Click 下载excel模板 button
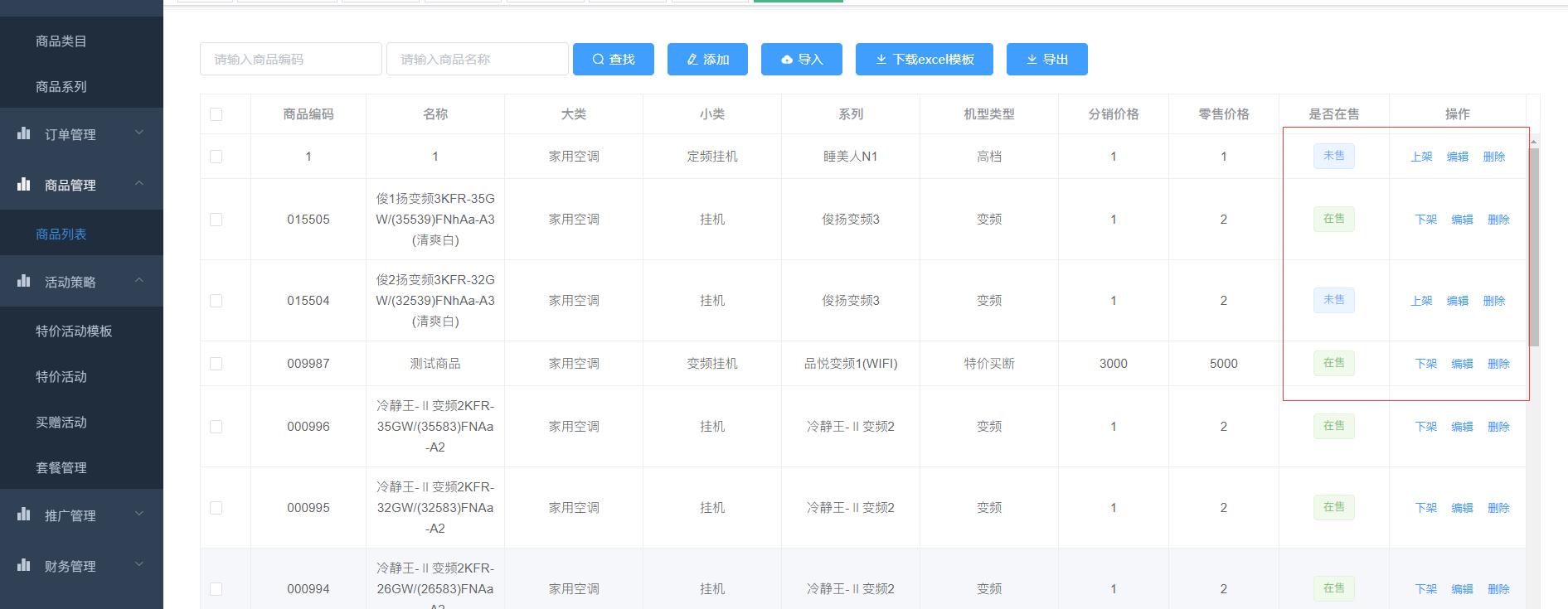The image size is (1568, 609). [x=925, y=59]
